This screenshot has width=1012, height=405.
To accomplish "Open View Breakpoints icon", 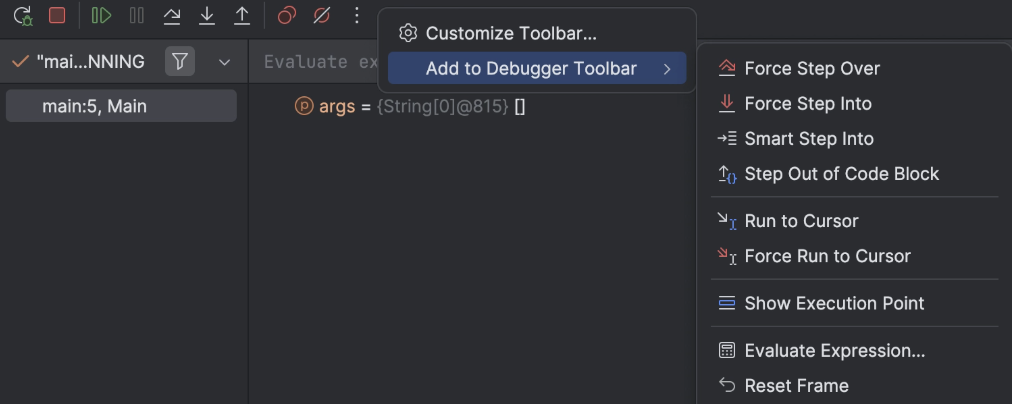I will [287, 15].
